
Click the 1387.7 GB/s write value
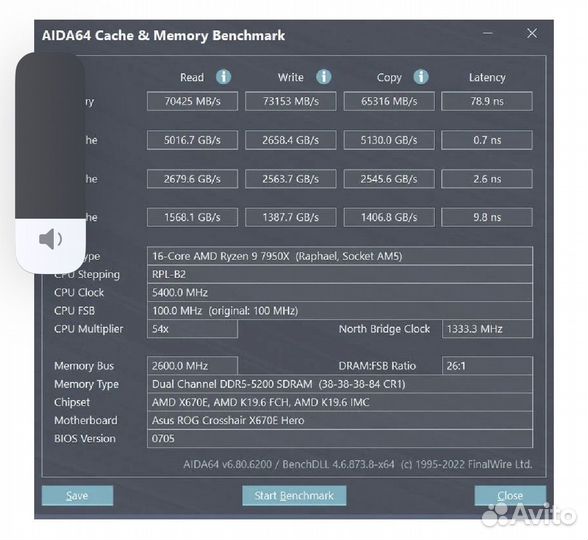(x=291, y=218)
